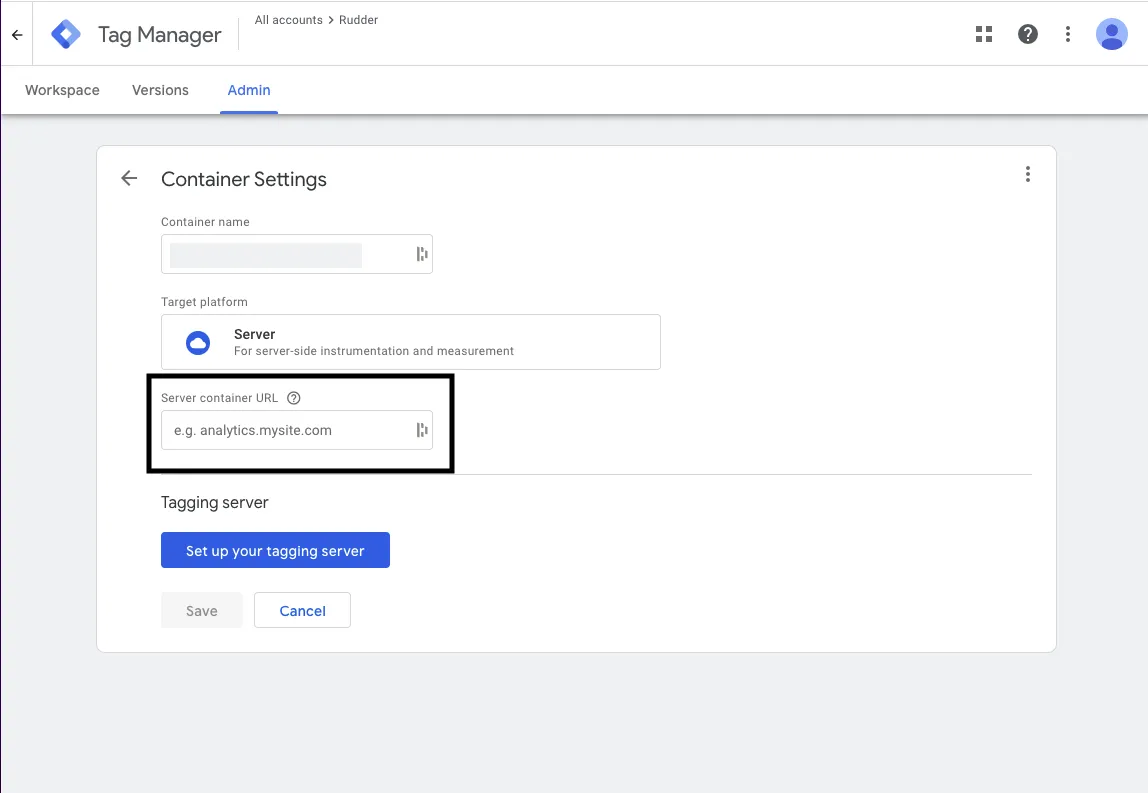This screenshot has height=793, width=1148.
Task: Click variable icon in Container name field
Action: pyautogui.click(x=422, y=254)
